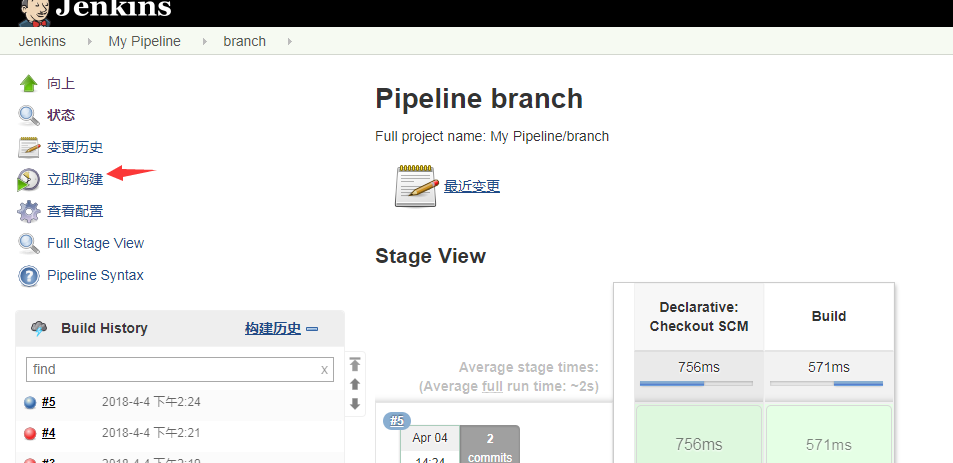This screenshot has width=953, height=463.
Task: Click Stage View heading
Action: coord(430,256)
